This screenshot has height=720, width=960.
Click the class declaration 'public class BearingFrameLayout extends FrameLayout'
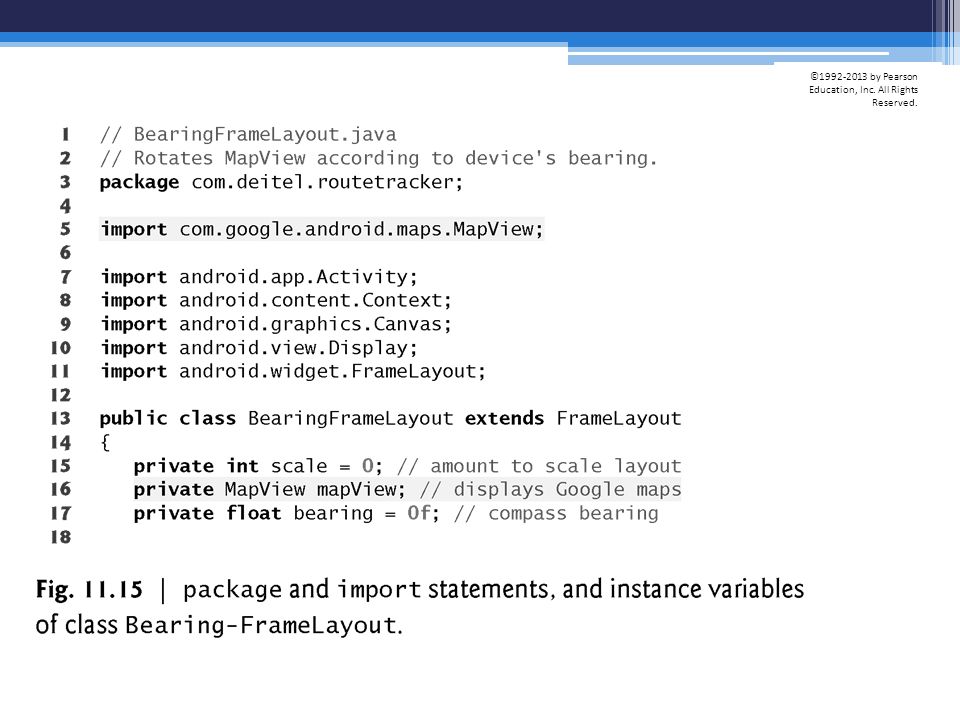pyautogui.click(x=390, y=418)
